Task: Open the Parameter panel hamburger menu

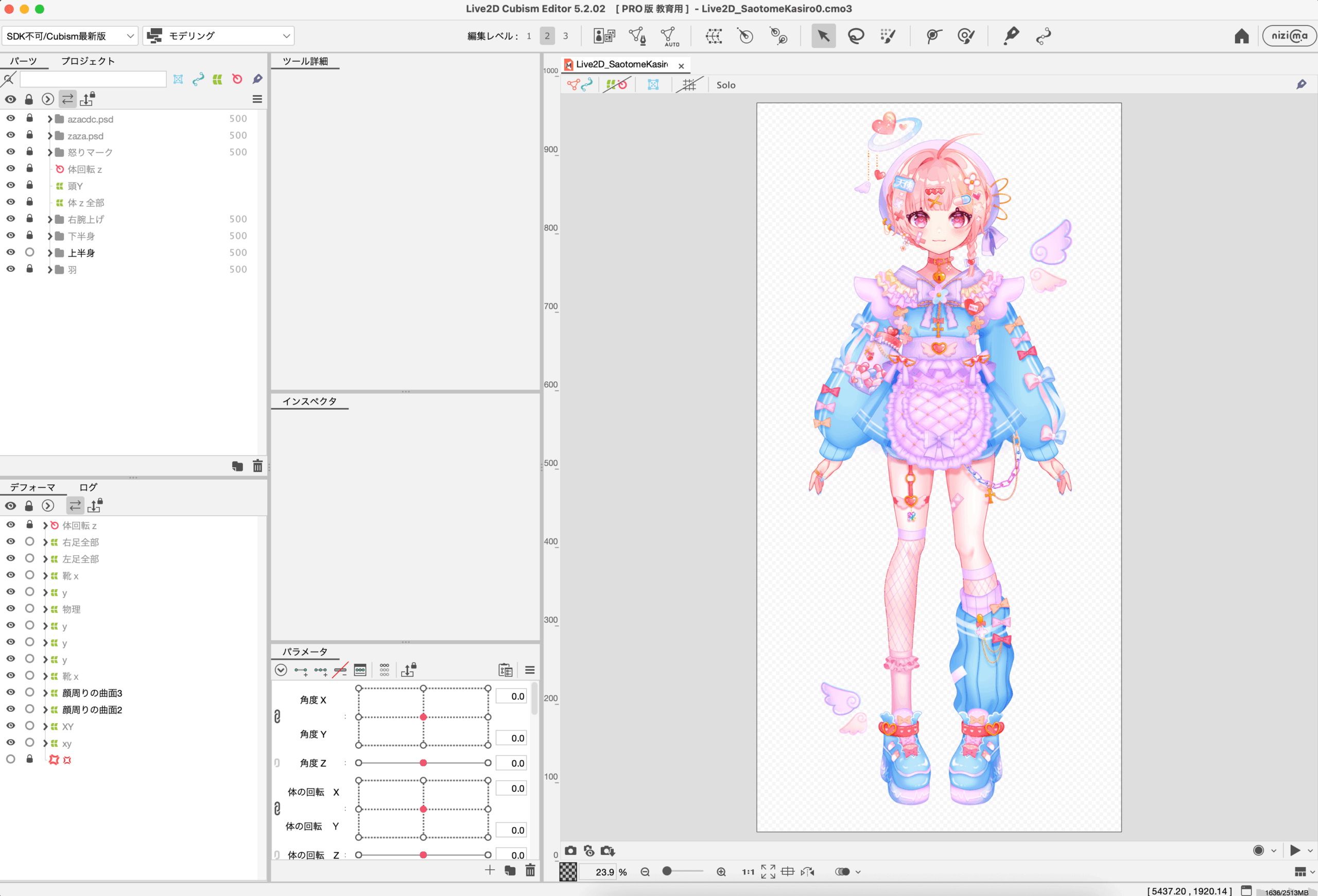Action: 530,670
